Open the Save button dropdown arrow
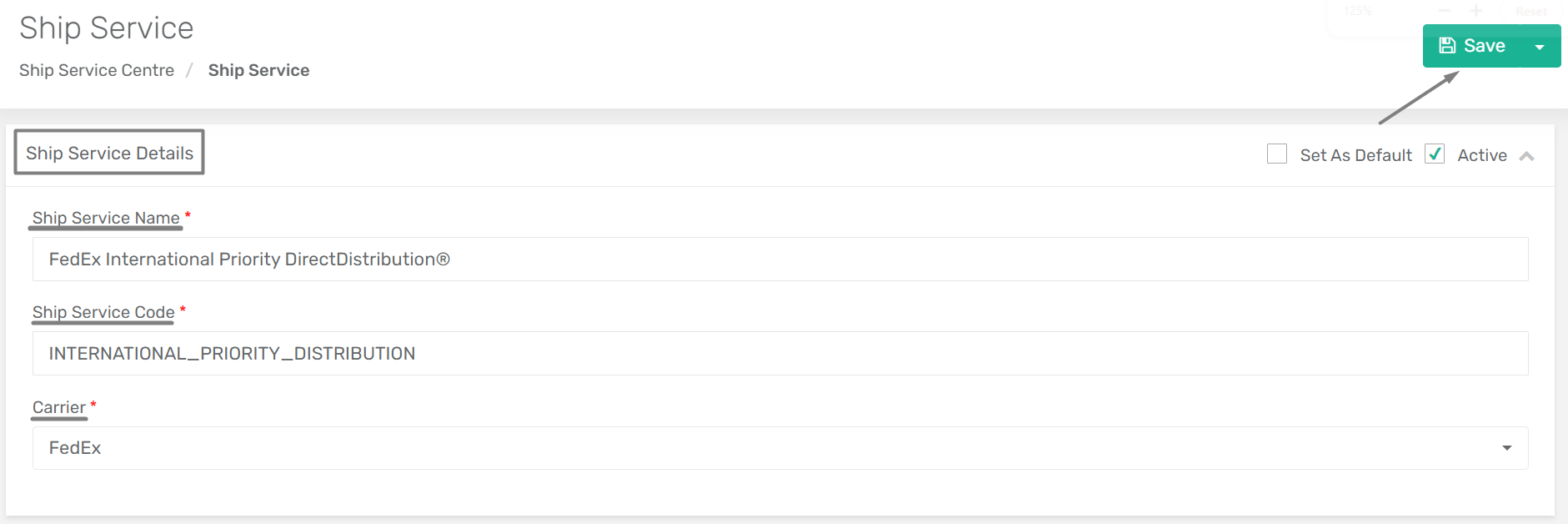 tap(1540, 47)
